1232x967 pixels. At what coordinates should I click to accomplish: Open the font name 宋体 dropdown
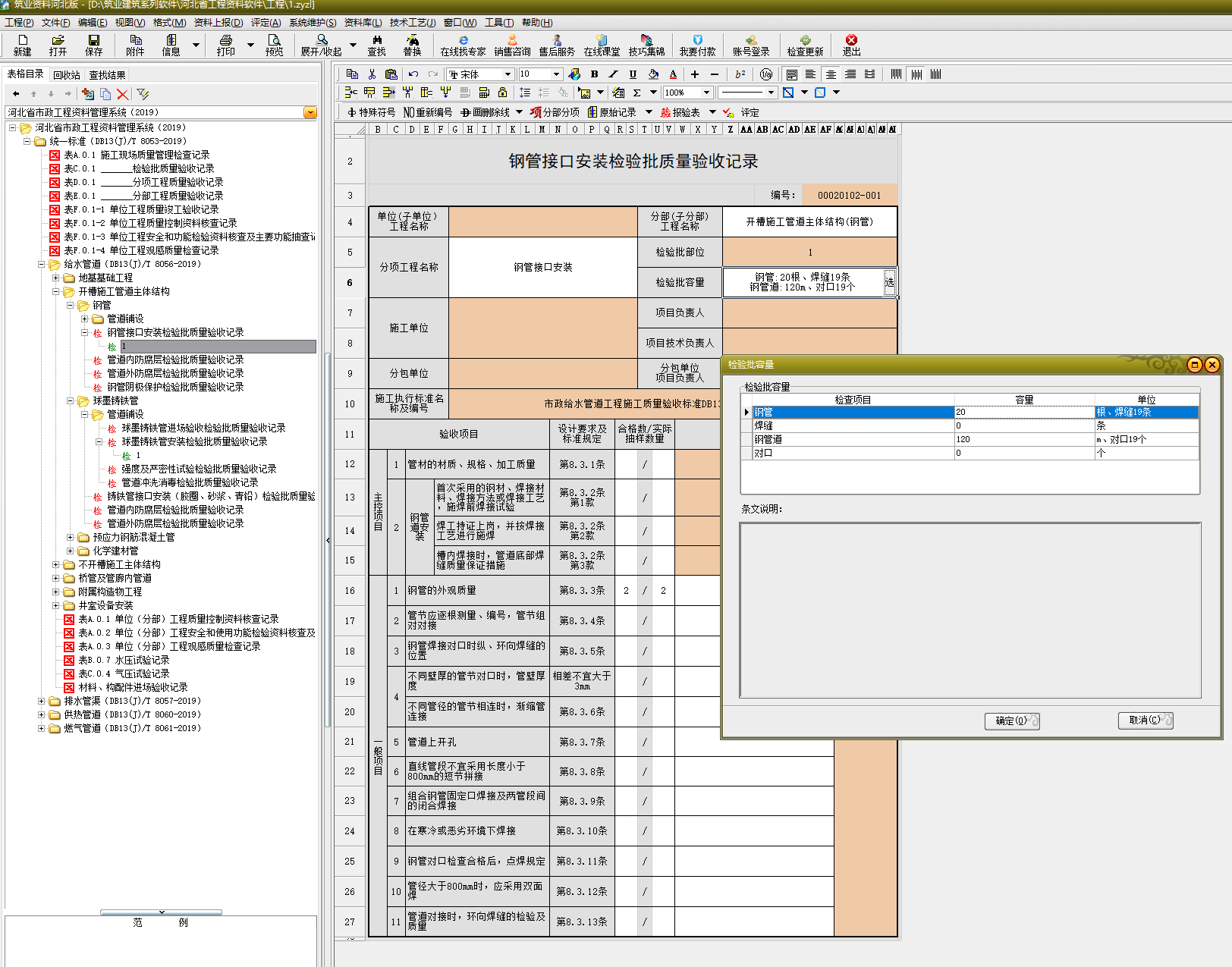[x=508, y=74]
